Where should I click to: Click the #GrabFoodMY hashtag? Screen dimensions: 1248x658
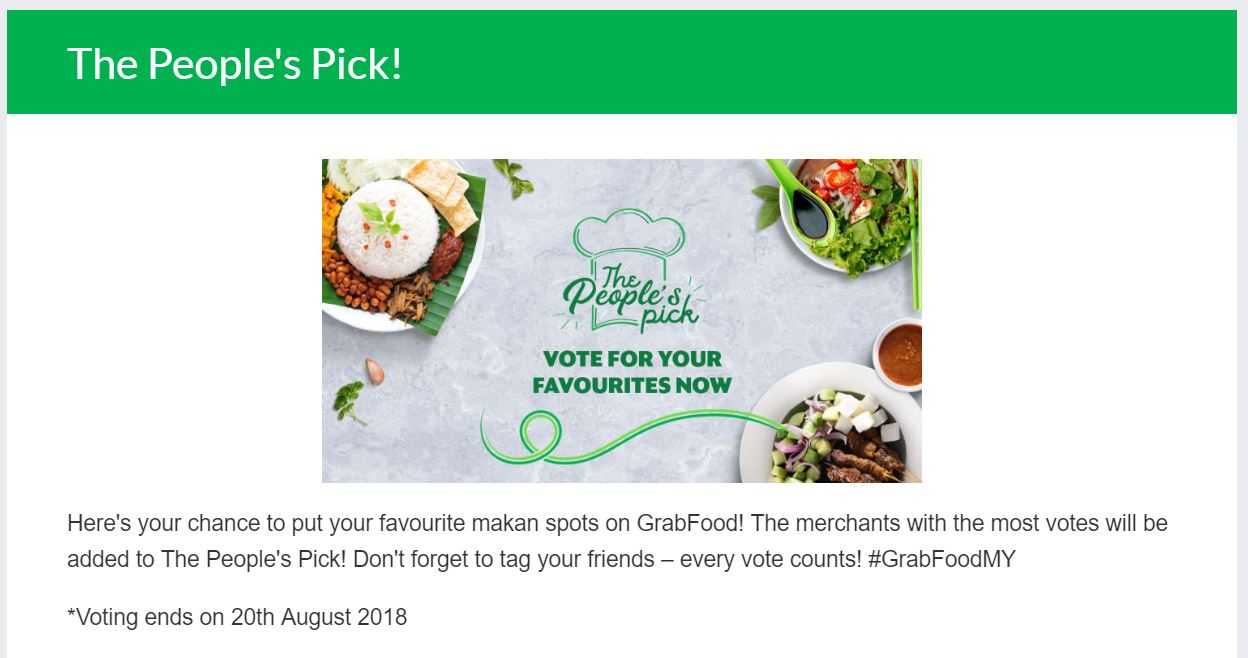click(x=941, y=559)
